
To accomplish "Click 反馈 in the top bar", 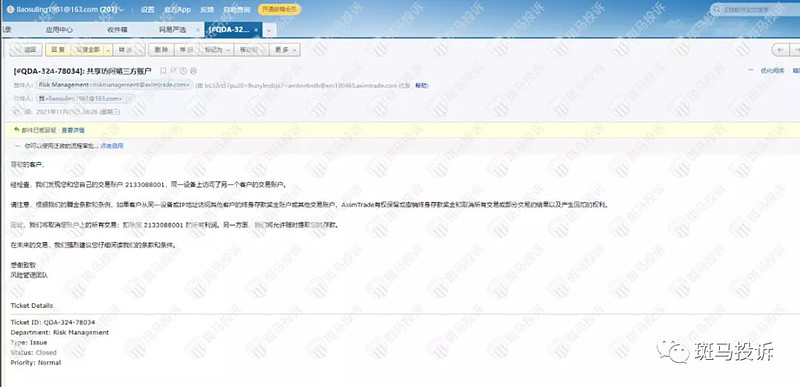I will point(207,10).
